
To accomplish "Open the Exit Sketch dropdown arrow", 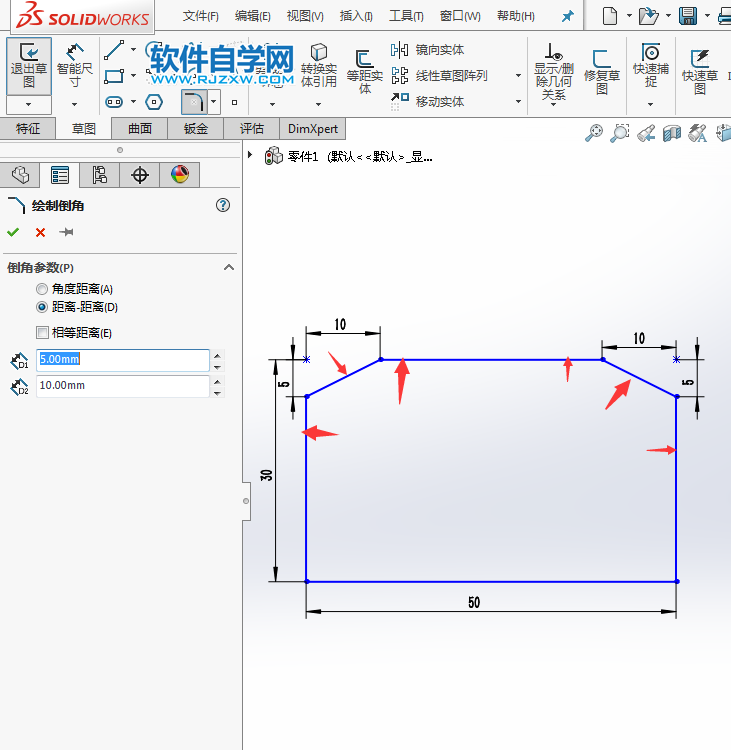I will coord(29,104).
